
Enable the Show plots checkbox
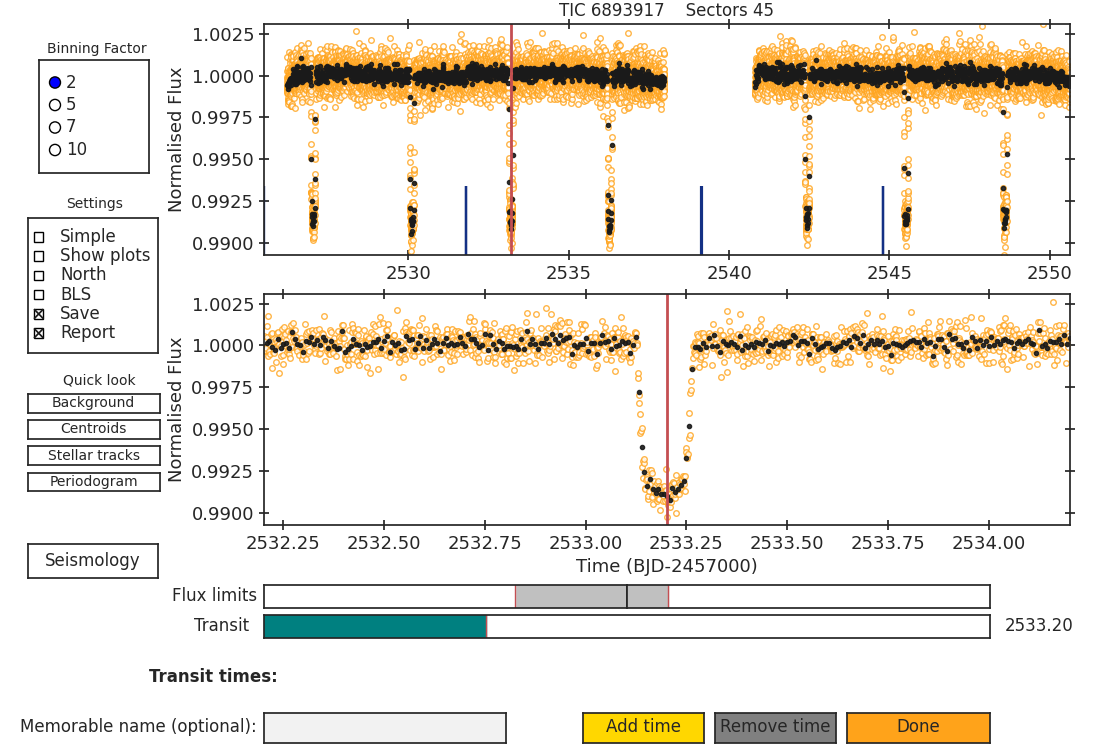(x=39, y=256)
